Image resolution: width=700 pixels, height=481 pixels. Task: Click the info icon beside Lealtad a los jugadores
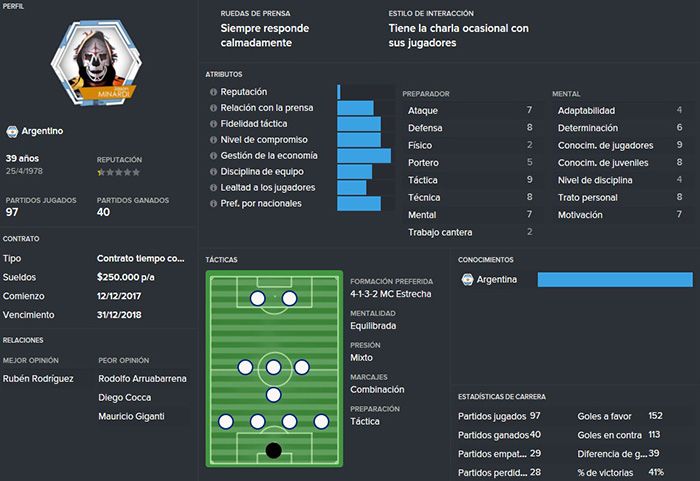(x=213, y=188)
